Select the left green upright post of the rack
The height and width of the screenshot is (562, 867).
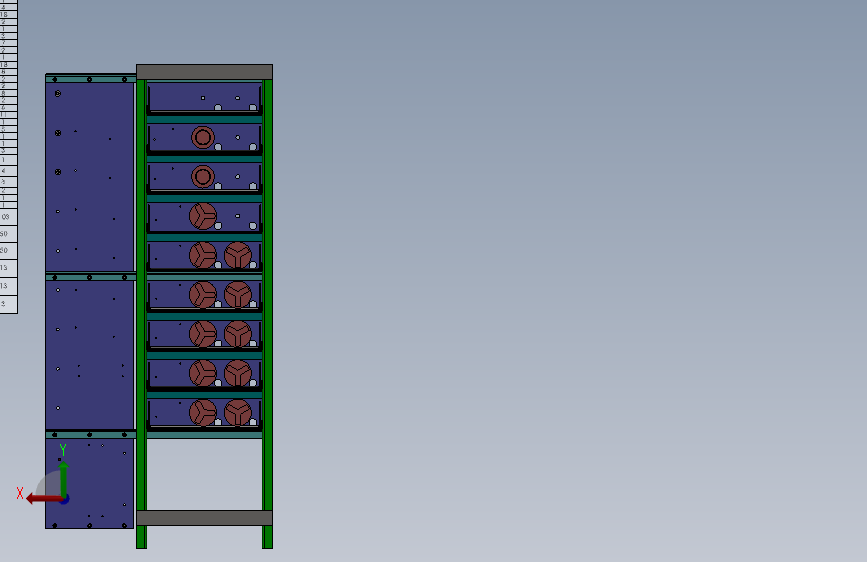pyautogui.click(x=141, y=314)
